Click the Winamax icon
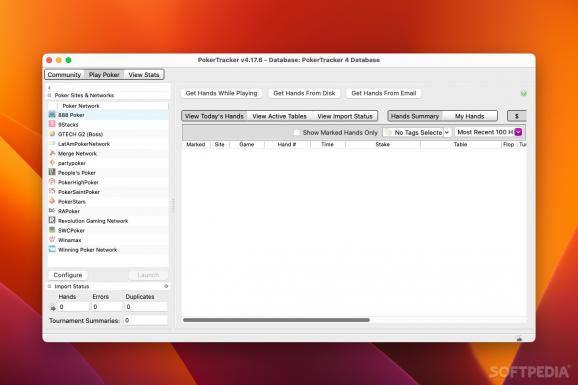Screen dimensions: 578x385 point(52,240)
